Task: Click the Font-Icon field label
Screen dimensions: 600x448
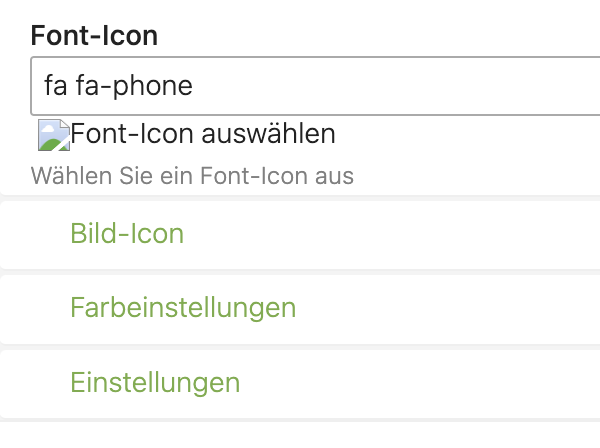Action: point(94,36)
